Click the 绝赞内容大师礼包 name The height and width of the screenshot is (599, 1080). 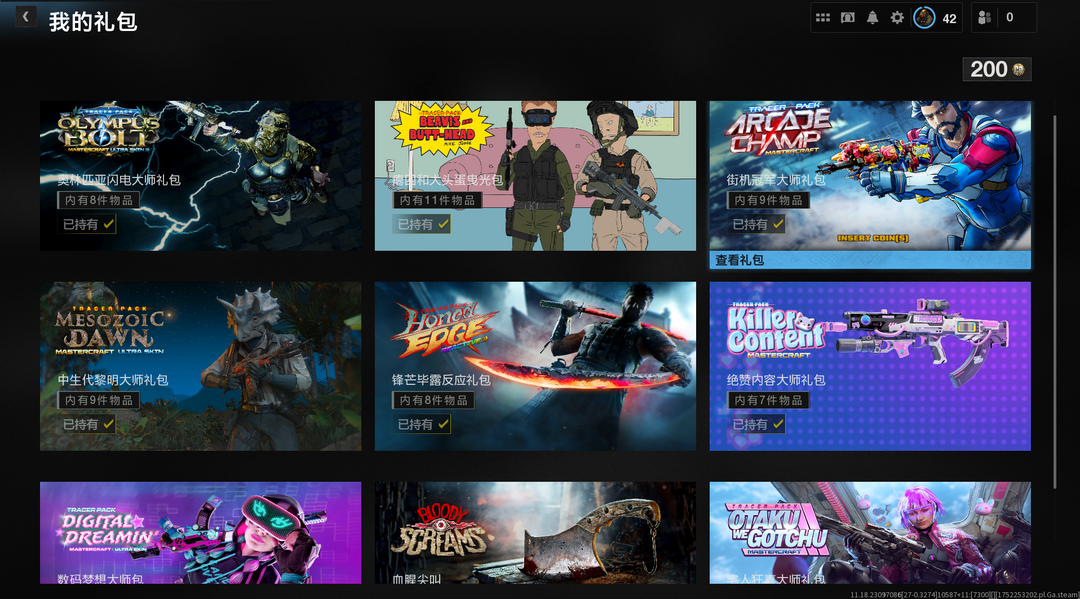coord(776,379)
